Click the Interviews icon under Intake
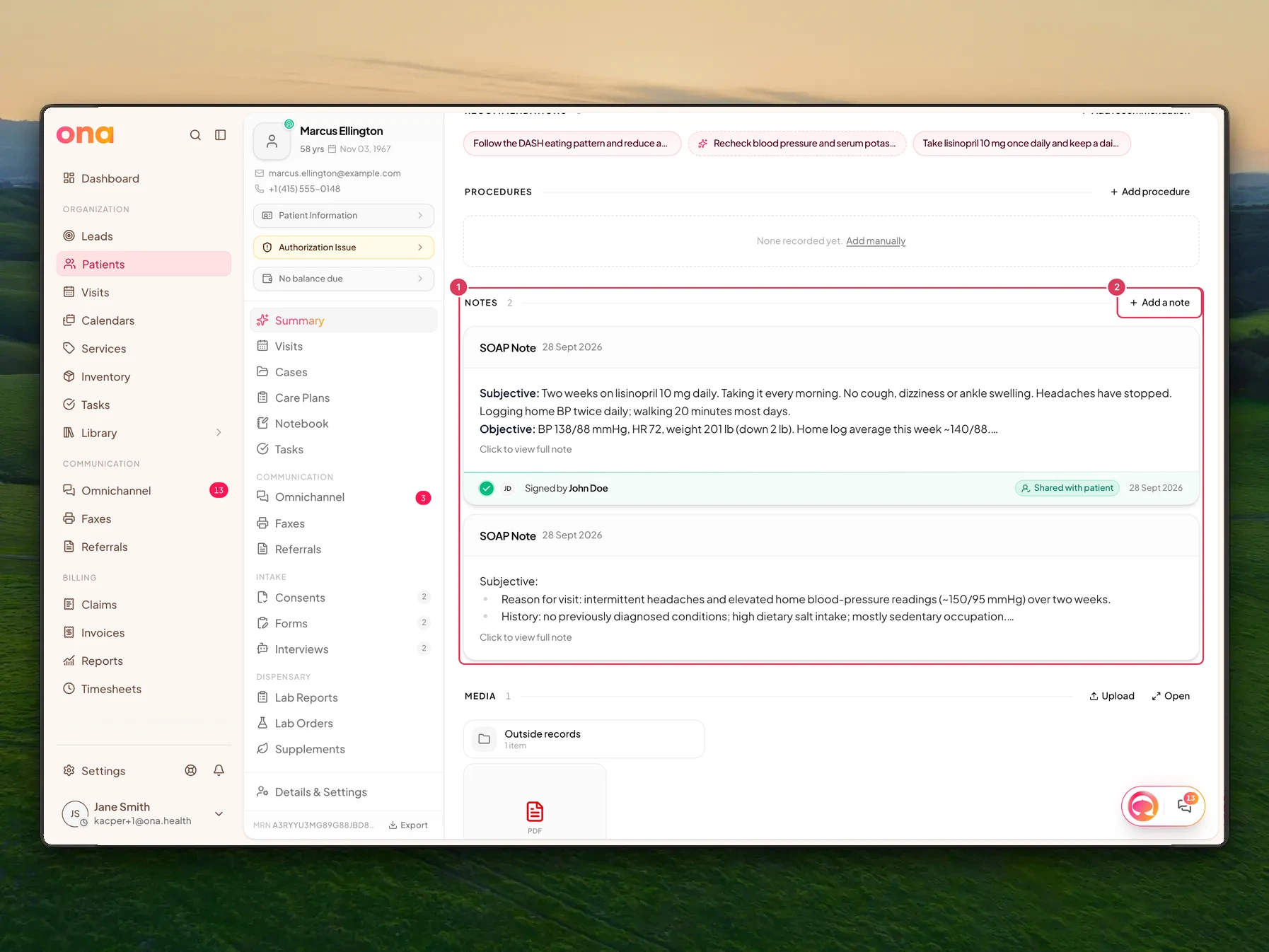 pos(262,649)
